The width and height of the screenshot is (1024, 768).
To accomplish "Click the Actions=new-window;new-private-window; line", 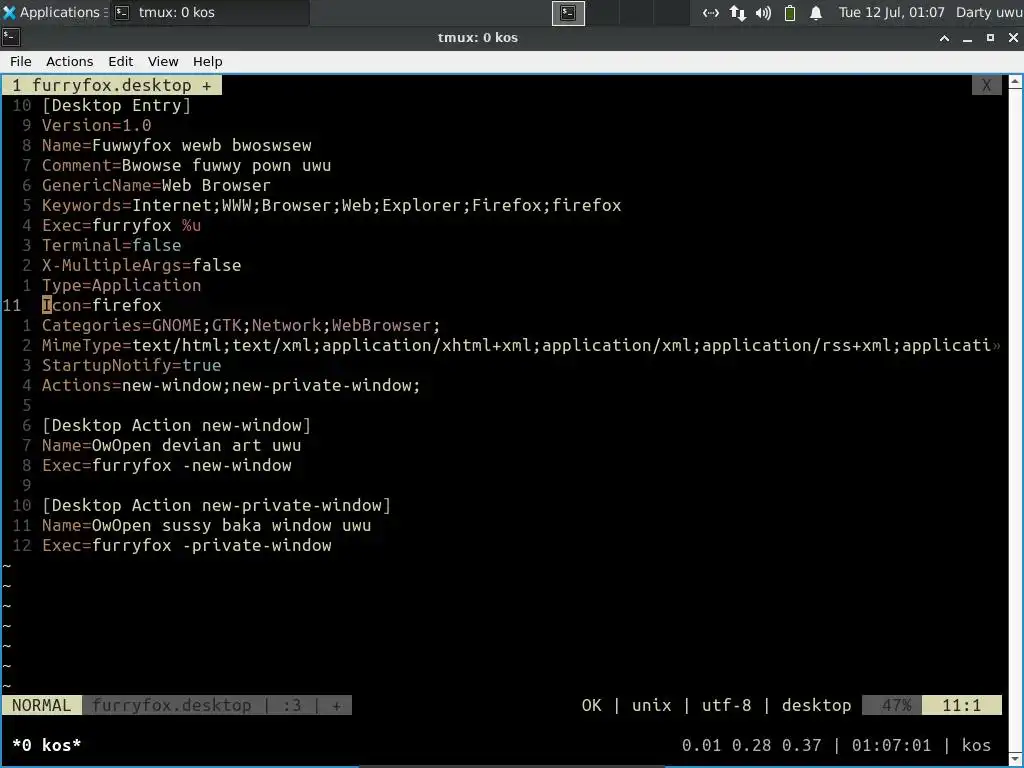I will tap(231, 385).
